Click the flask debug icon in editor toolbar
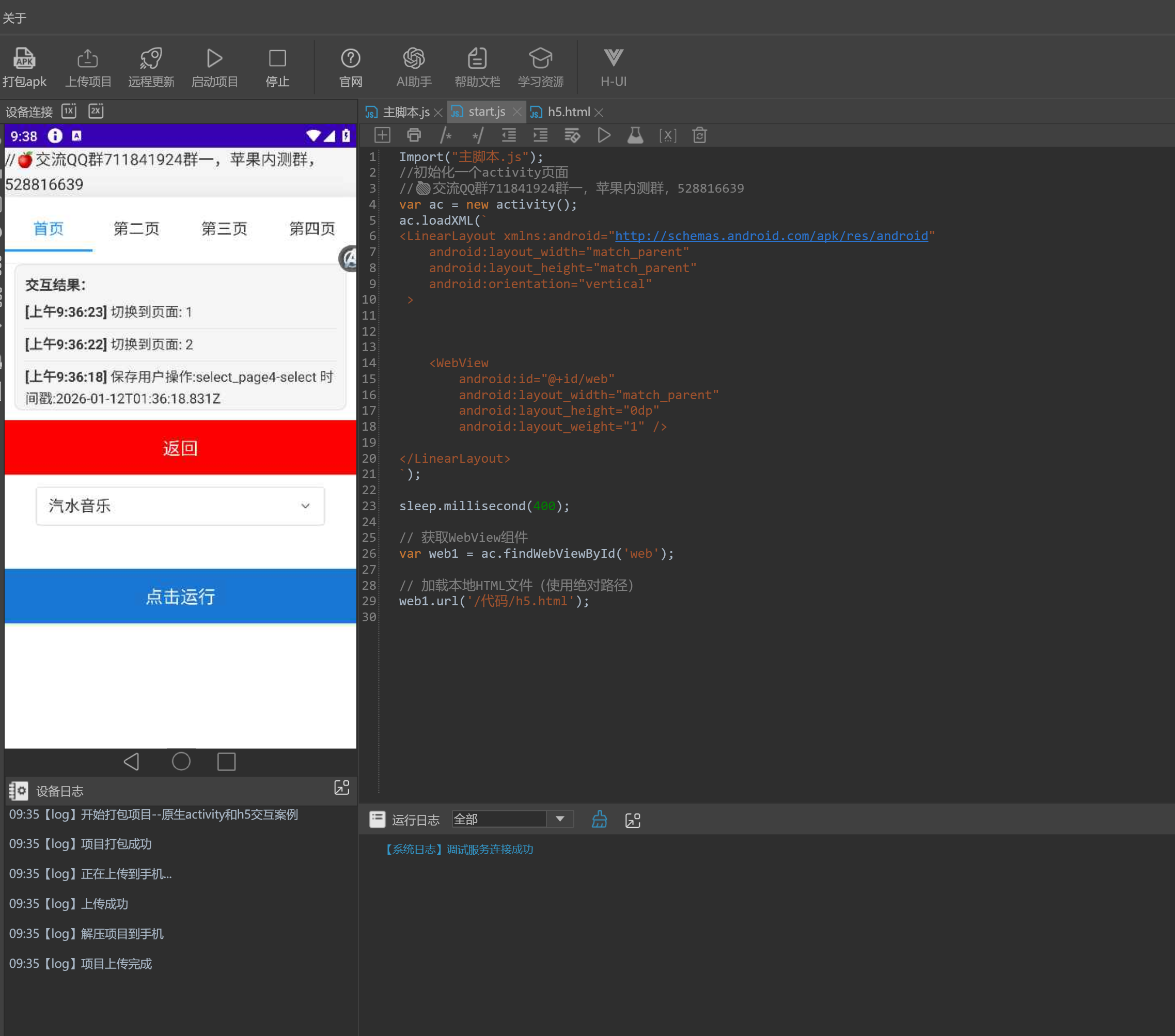 pos(635,136)
